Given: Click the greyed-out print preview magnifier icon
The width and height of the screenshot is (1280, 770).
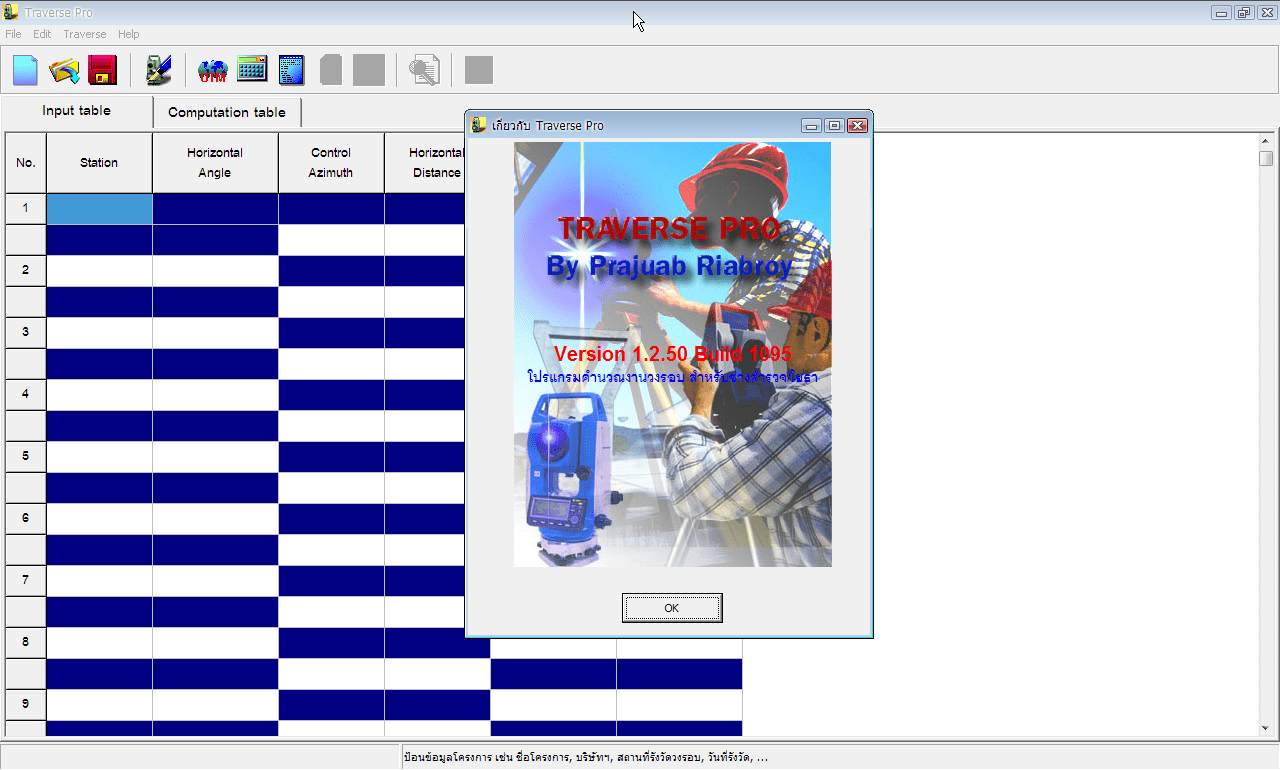Looking at the screenshot, I should point(424,70).
